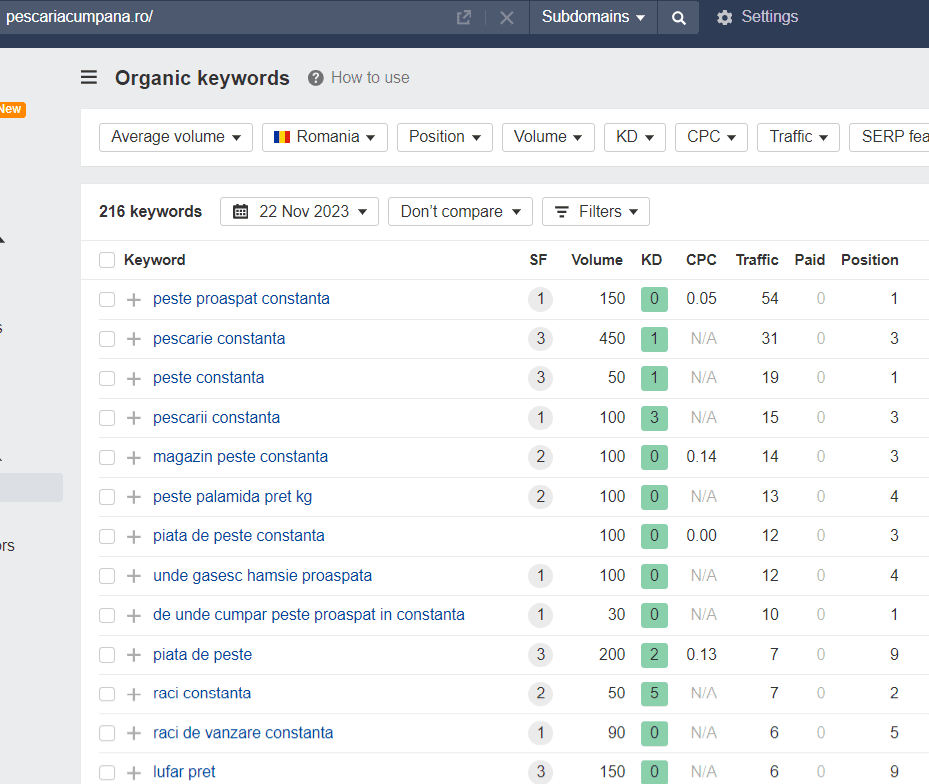Open Settings gear in top bar
The height and width of the screenshot is (784, 929).
click(725, 18)
